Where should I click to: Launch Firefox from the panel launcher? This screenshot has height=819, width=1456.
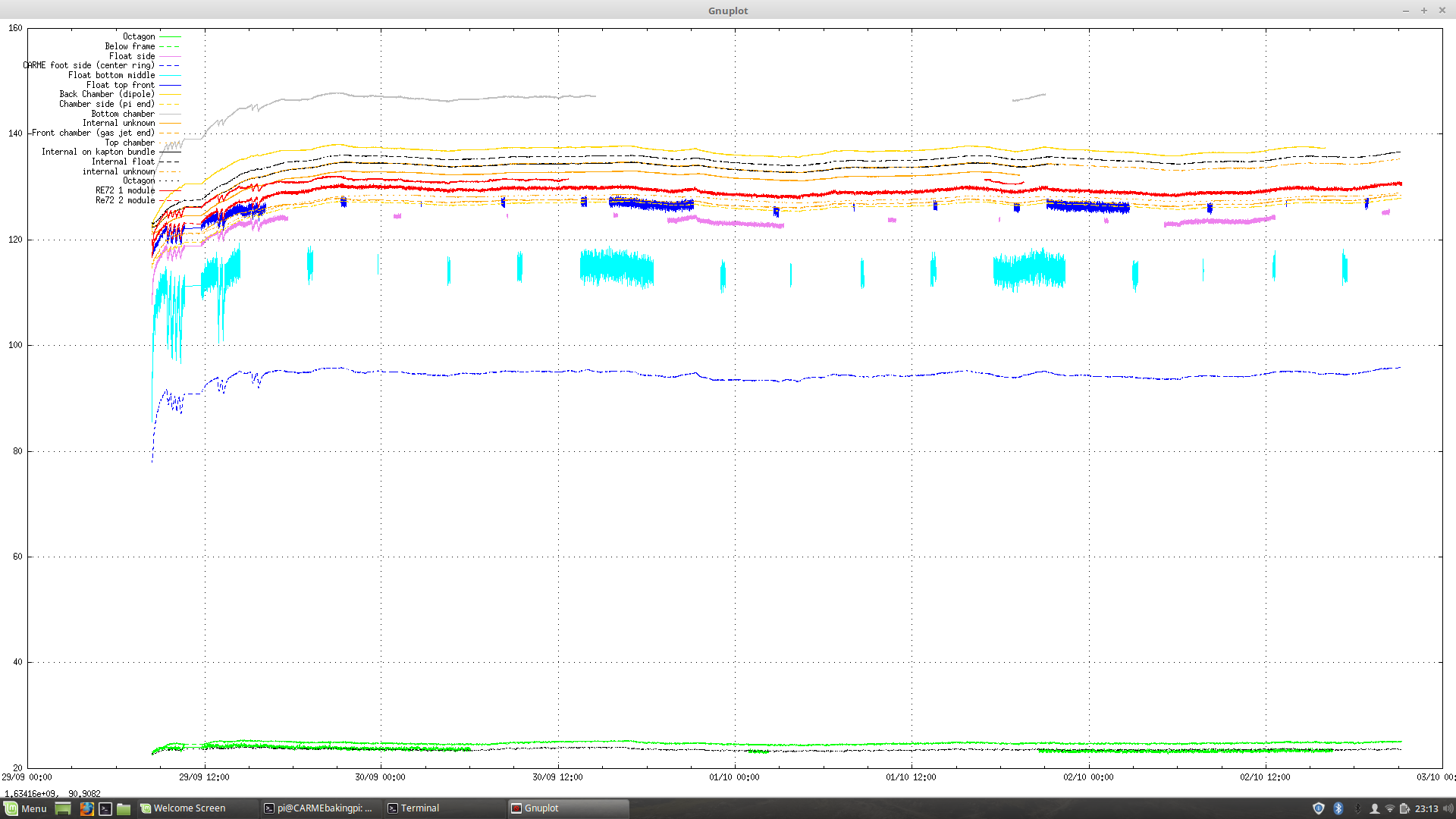86,808
